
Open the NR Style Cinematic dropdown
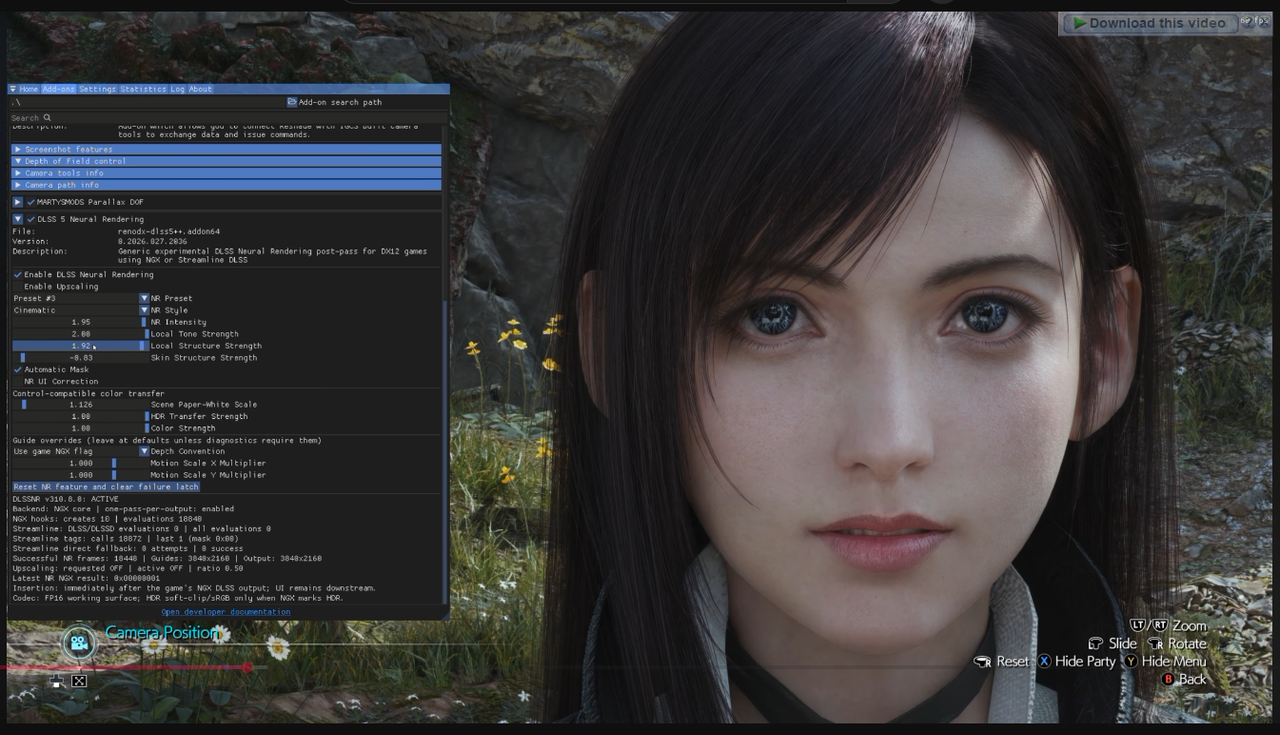click(80, 310)
